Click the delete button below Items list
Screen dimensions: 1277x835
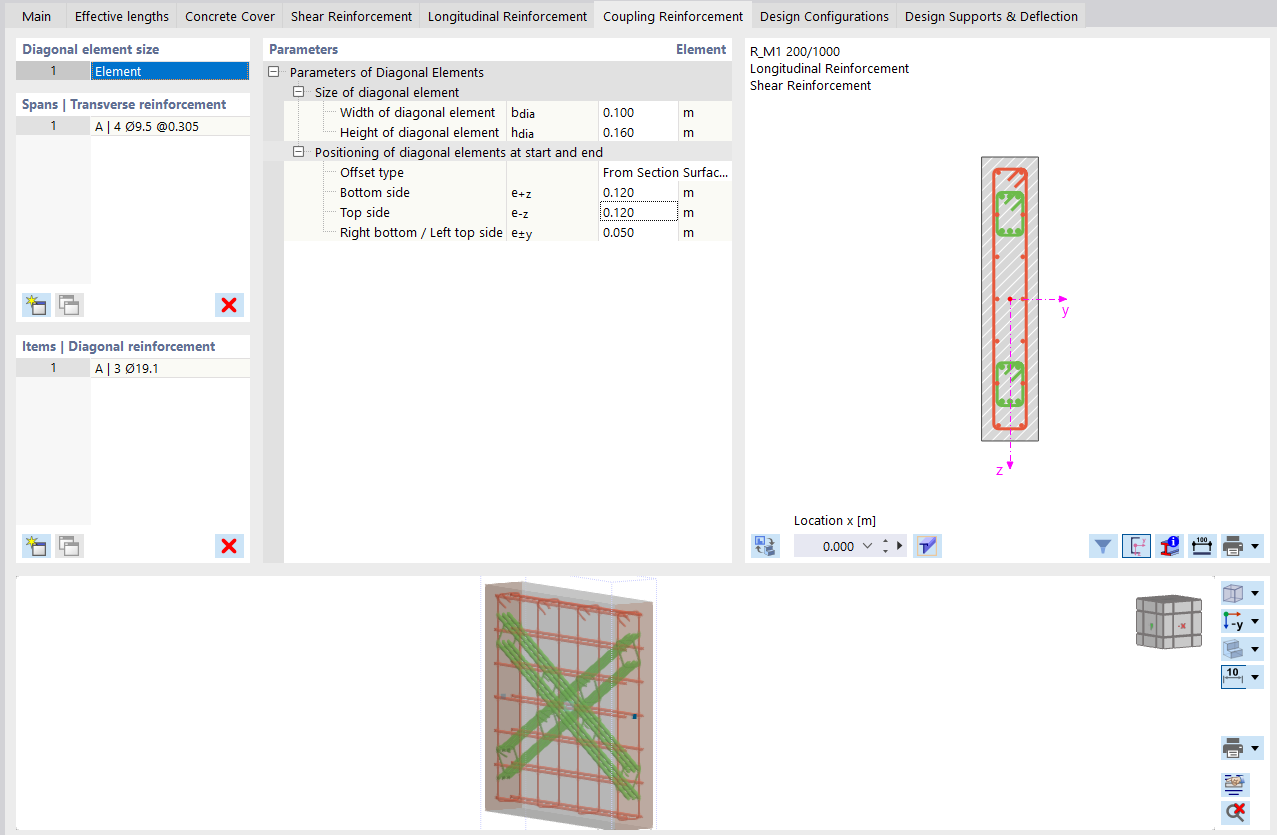coord(228,546)
